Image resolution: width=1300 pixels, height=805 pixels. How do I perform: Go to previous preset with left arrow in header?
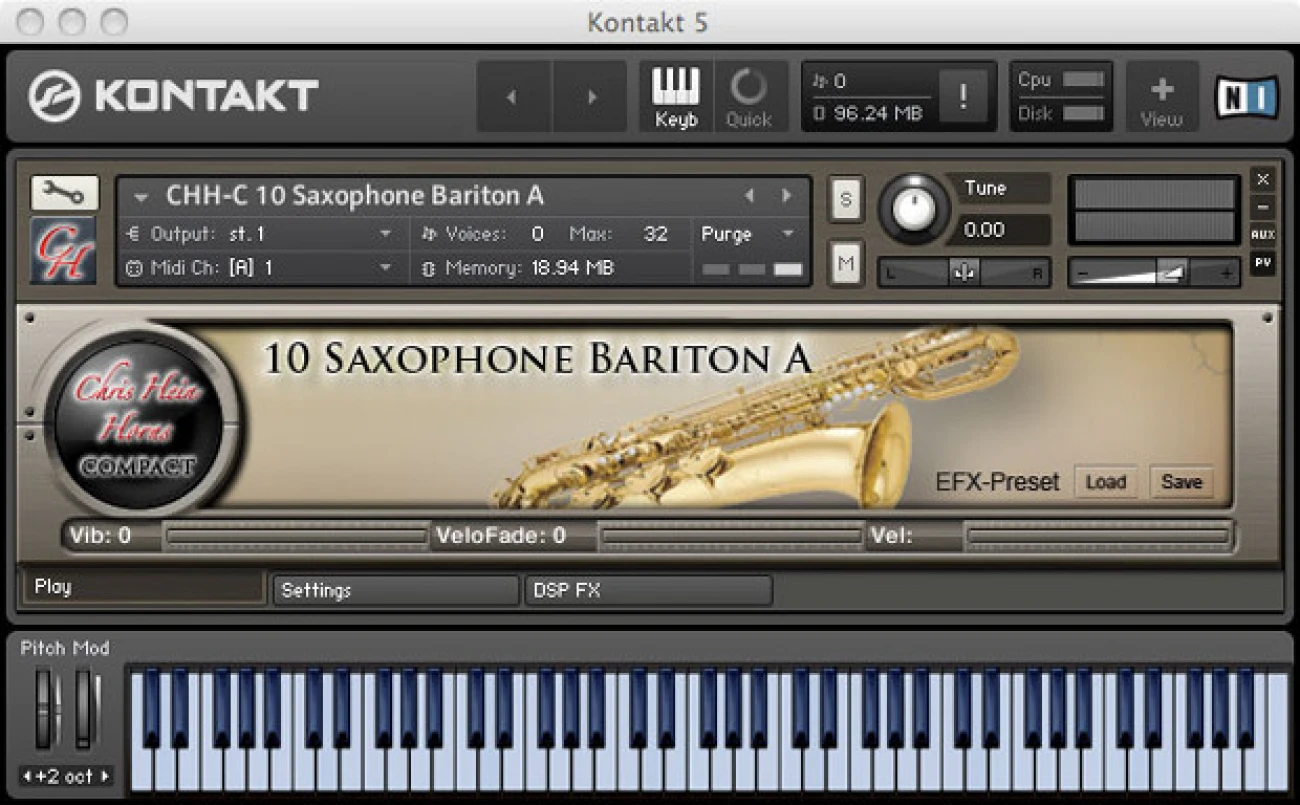[x=513, y=97]
